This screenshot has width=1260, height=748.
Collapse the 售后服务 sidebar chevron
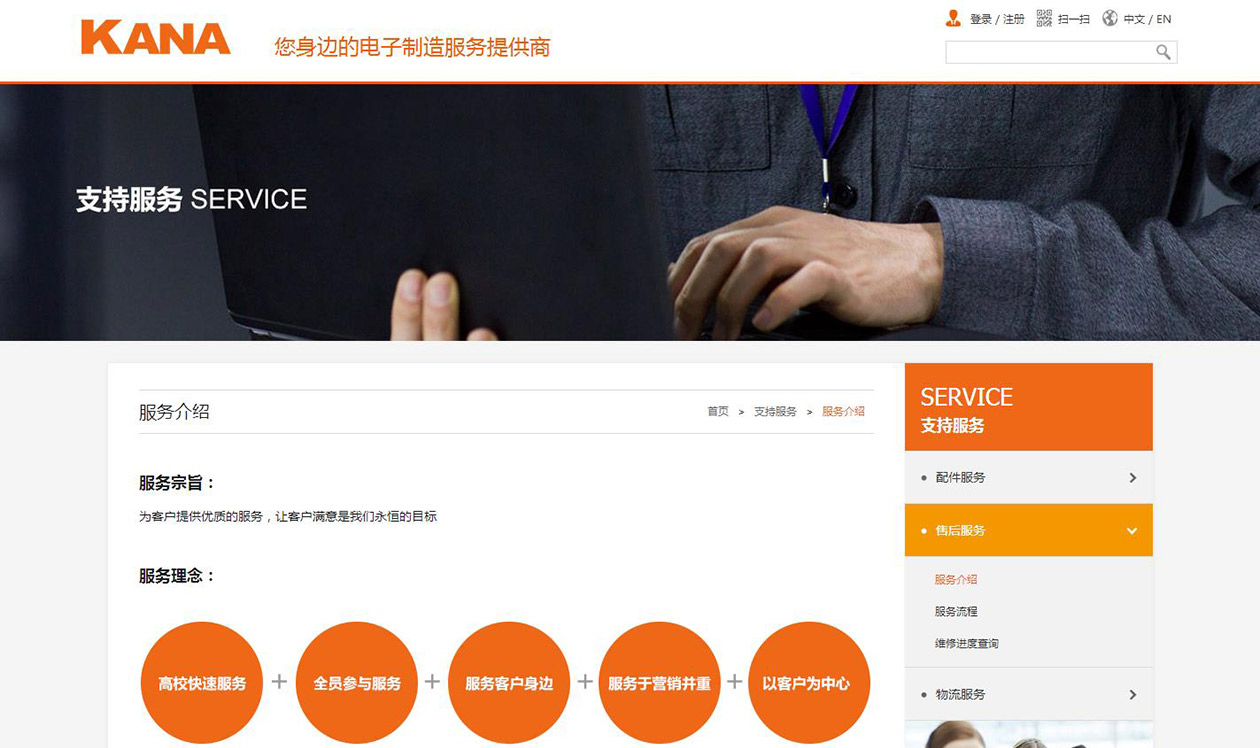point(1132,531)
